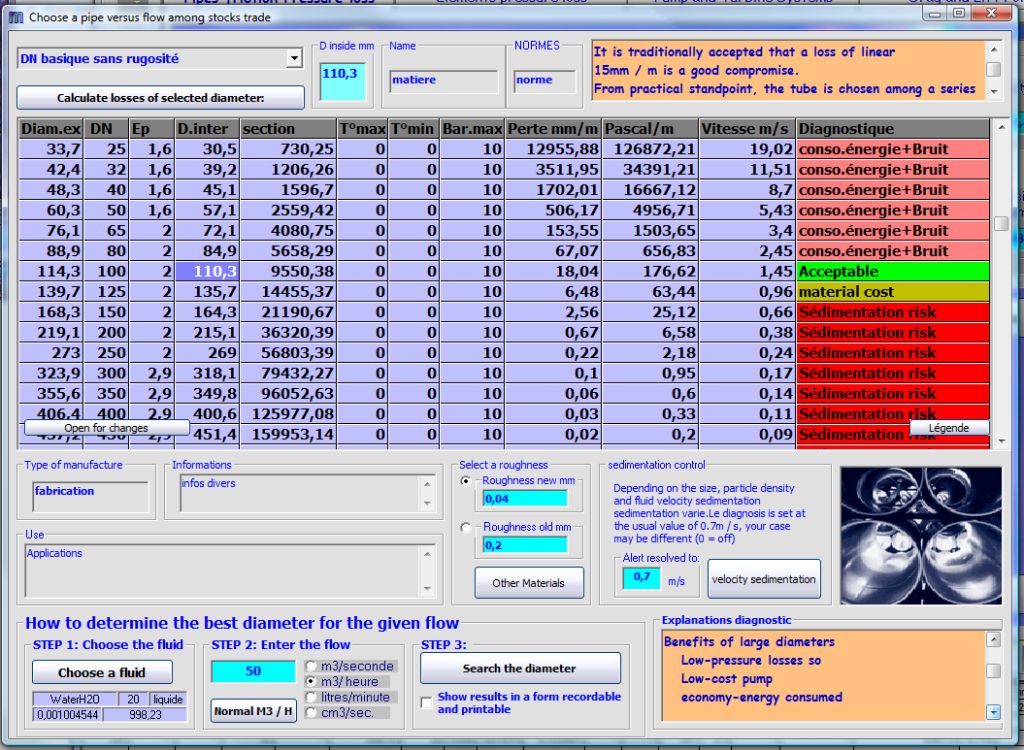The height and width of the screenshot is (750, 1024).
Task: Maximize the Choose a pipe window
Action: pos(959,12)
